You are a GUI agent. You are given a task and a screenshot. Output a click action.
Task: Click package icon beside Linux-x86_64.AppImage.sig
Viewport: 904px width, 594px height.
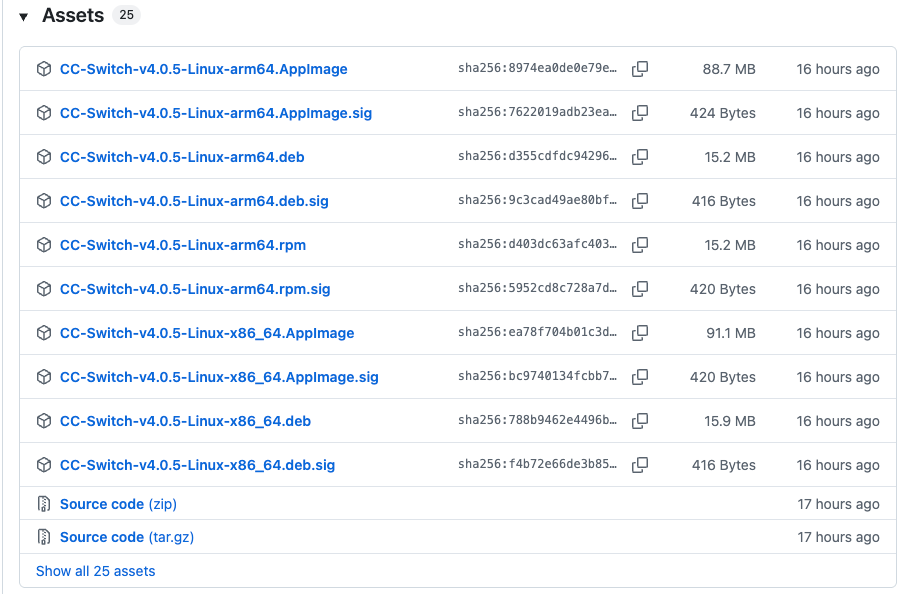tap(44, 377)
